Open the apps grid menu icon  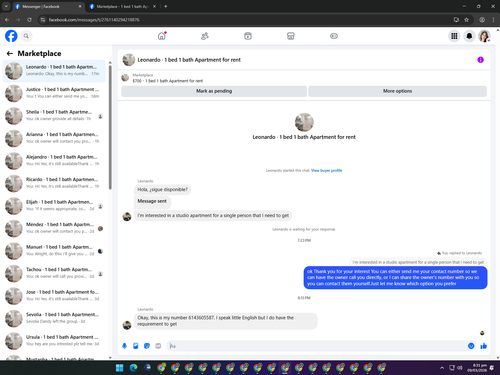[454, 36]
